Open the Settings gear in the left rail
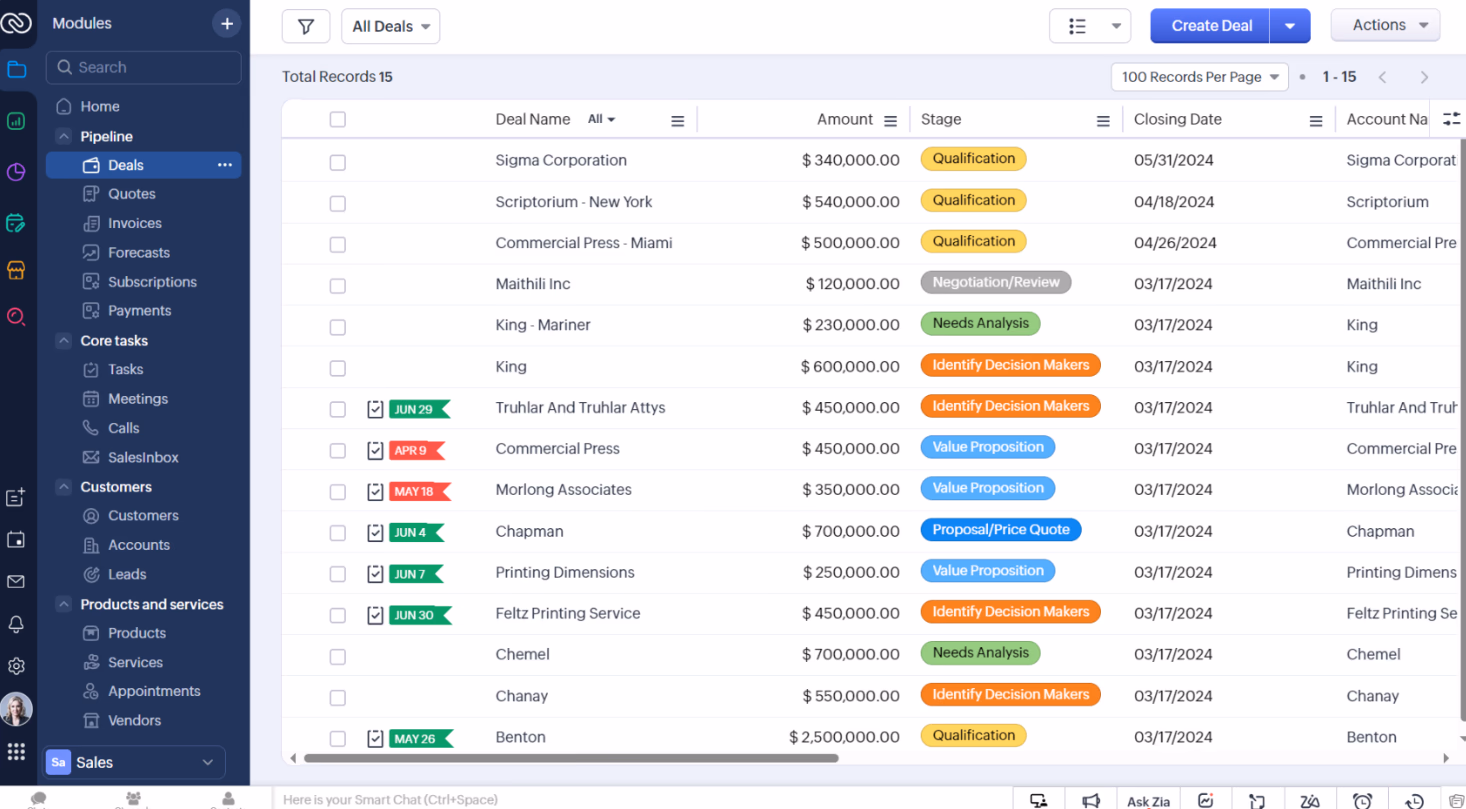Image resolution: width=1466 pixels, height=809 pixels. [17, 665]
